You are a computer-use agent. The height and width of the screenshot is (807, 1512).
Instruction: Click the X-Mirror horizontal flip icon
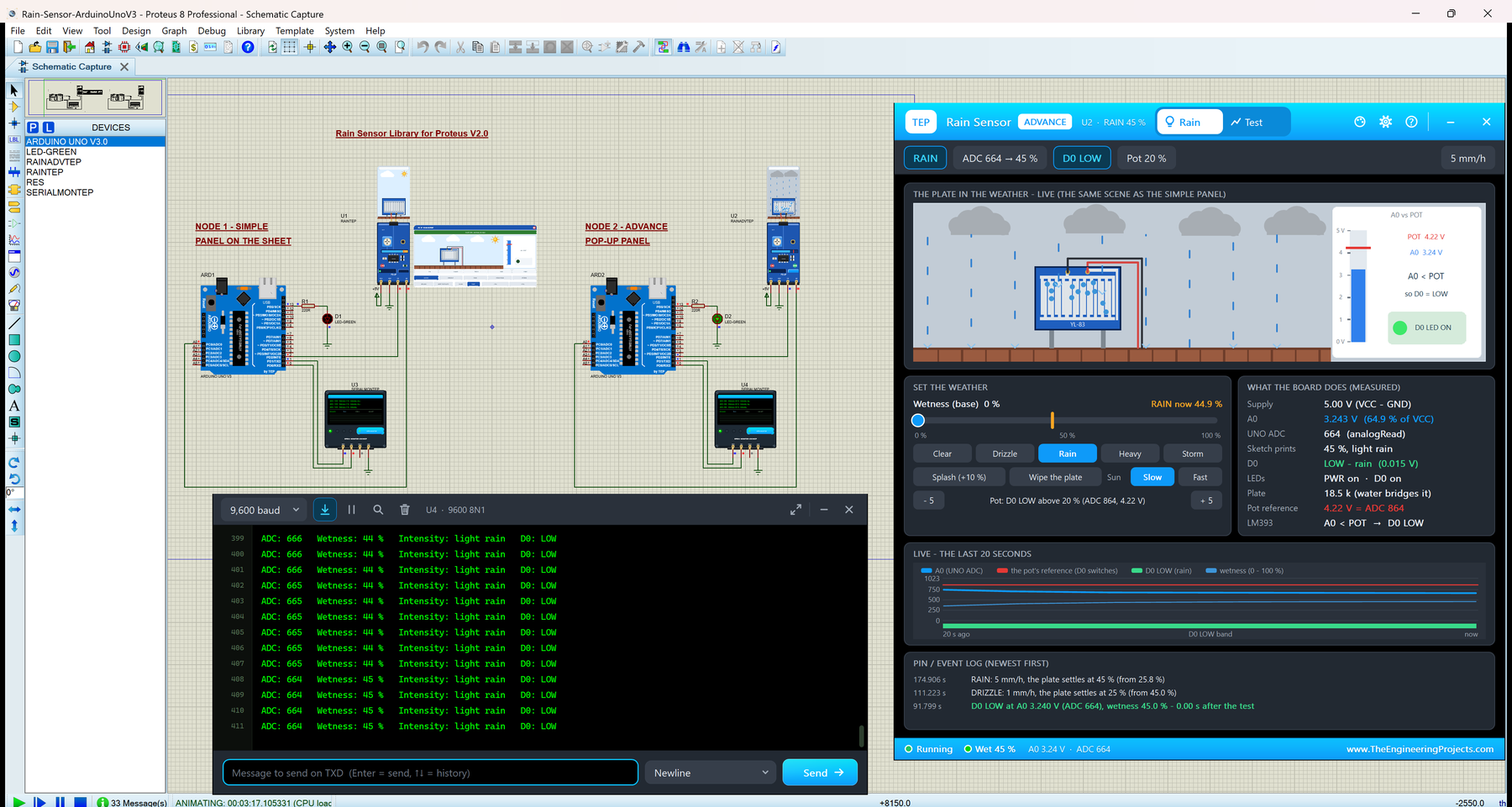[x=14, y=510]
